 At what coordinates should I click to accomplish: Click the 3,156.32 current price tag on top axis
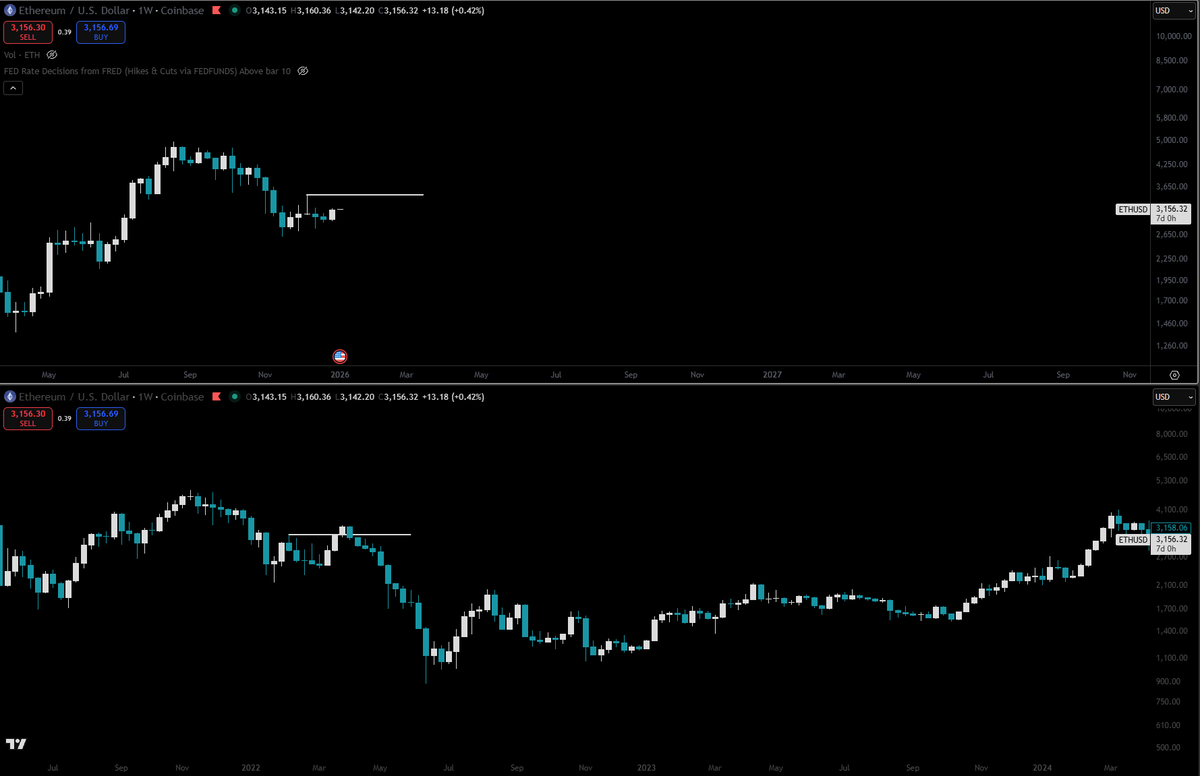1171,213
